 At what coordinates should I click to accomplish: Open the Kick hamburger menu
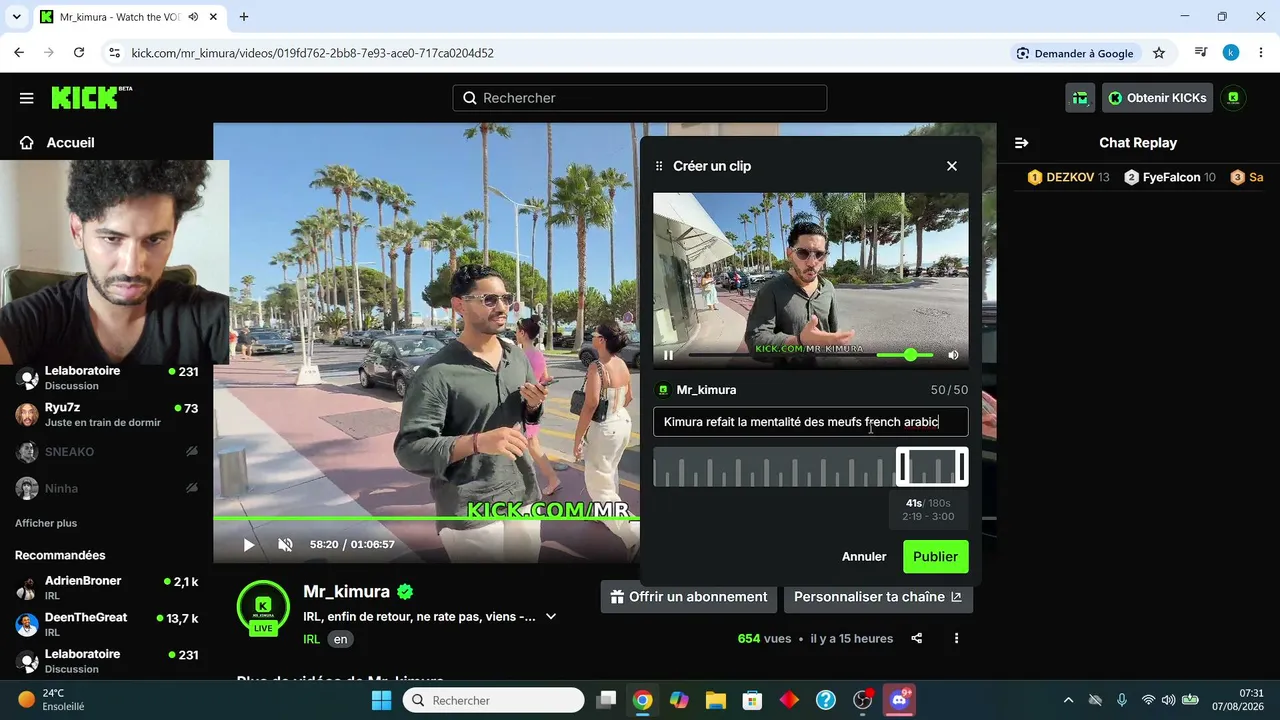coord(27,98)
